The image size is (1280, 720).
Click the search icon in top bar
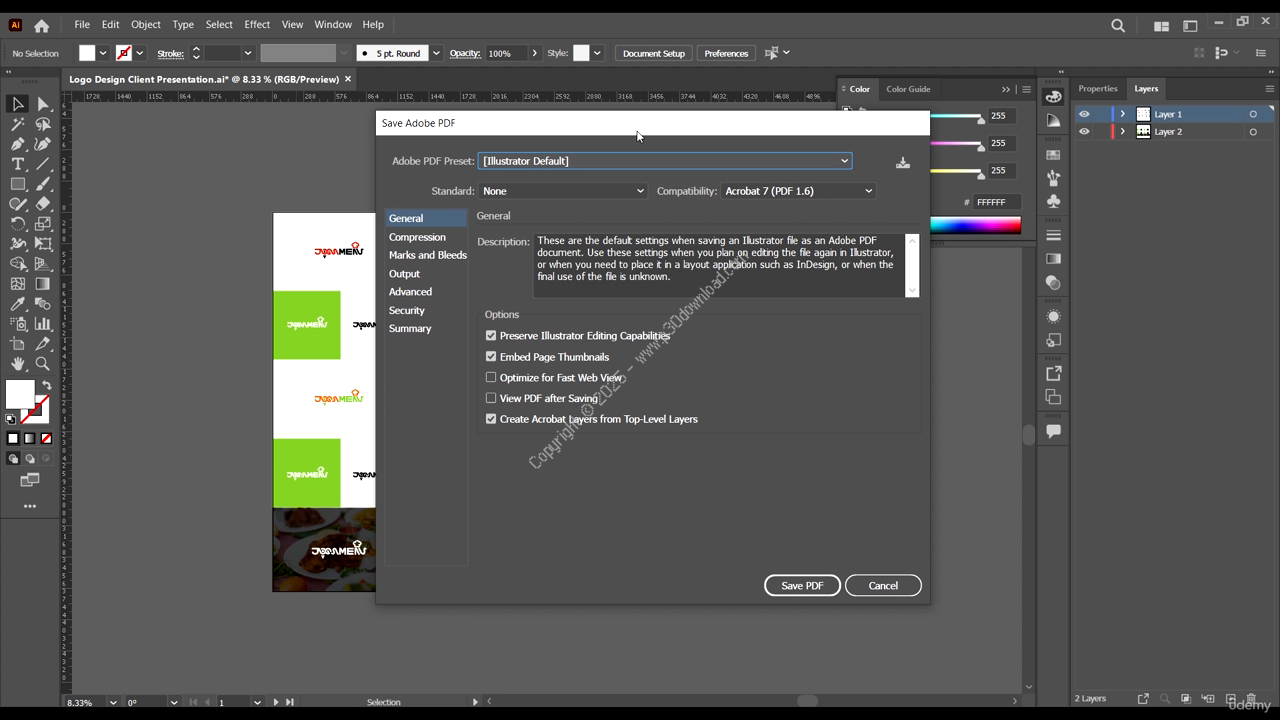click(1118, 25)
